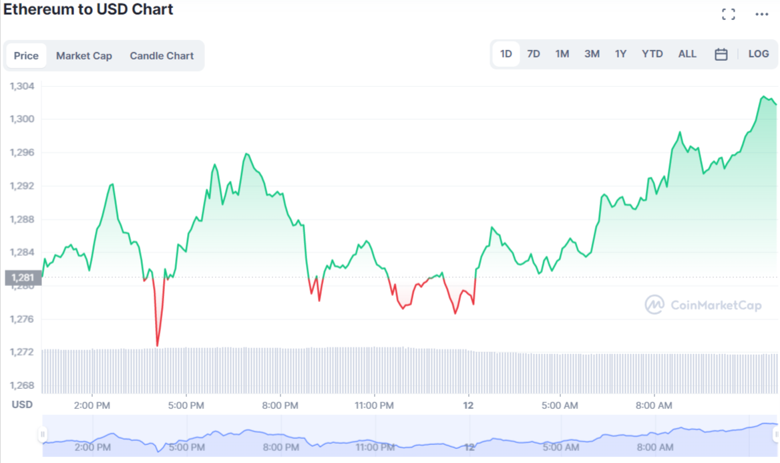
Task: Grab the left range slider handle
Action: pos(42,434)
